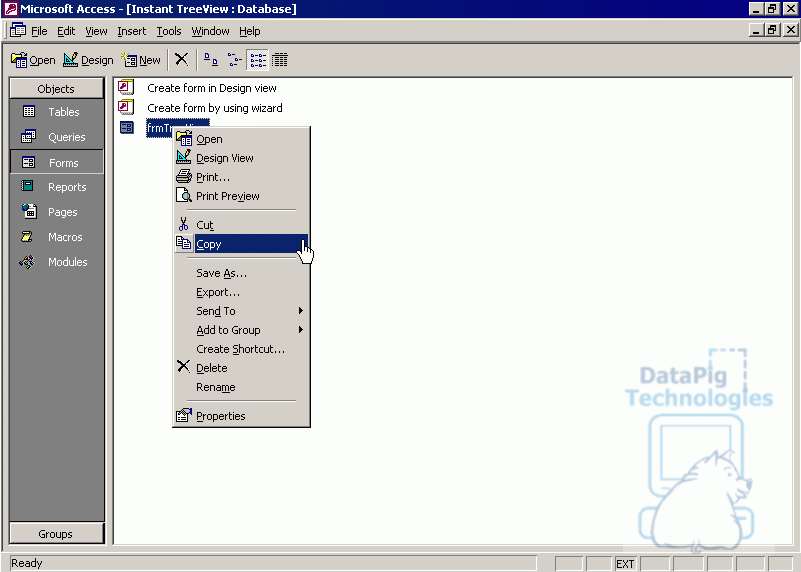Select Tables in the Objects bar

click(x=57, y=112)
